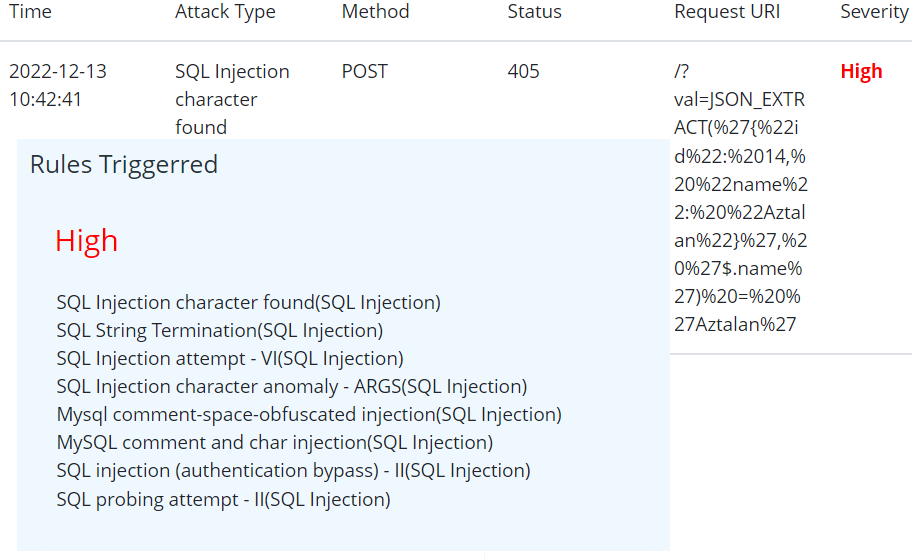The height and width of the screenshot is (560, 912).
Task: Click SQL injection (authentication bypass) - II rule
Action: pyautogui.click(x=293, y=470)
